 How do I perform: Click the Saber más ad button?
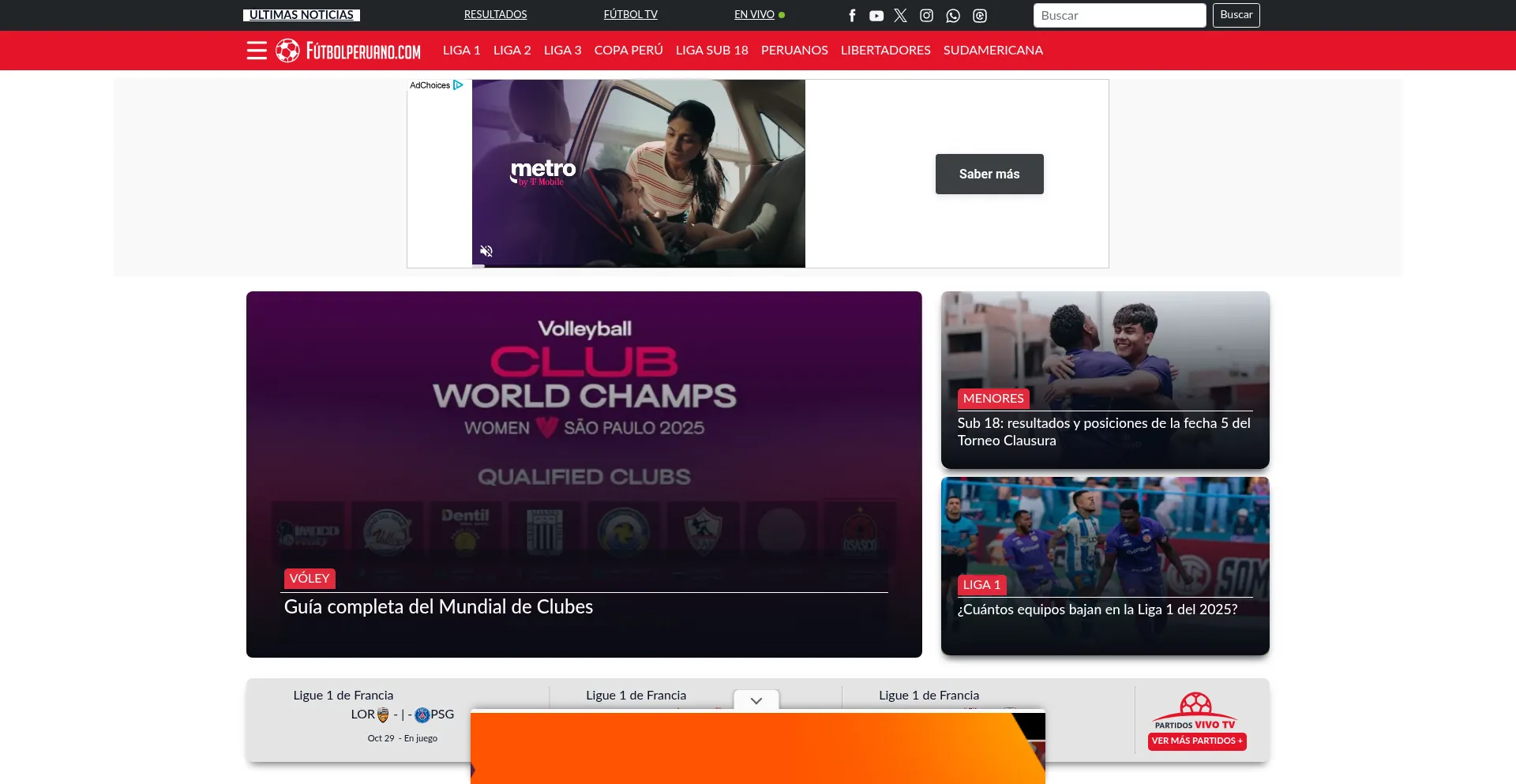[989, 174]
